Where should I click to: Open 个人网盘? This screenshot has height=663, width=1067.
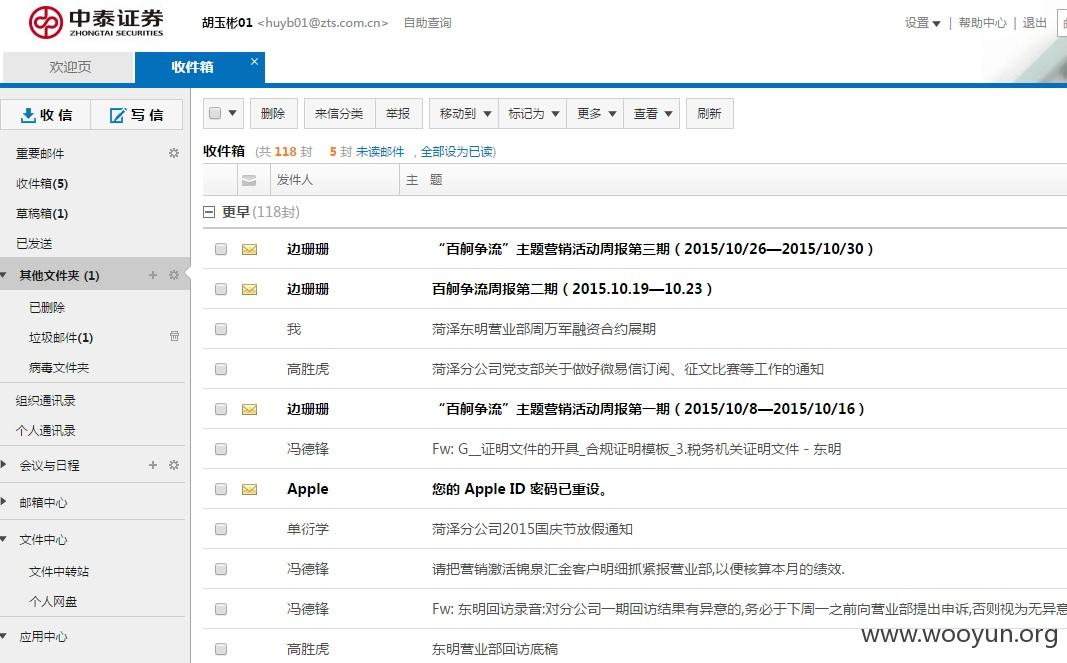53,602
